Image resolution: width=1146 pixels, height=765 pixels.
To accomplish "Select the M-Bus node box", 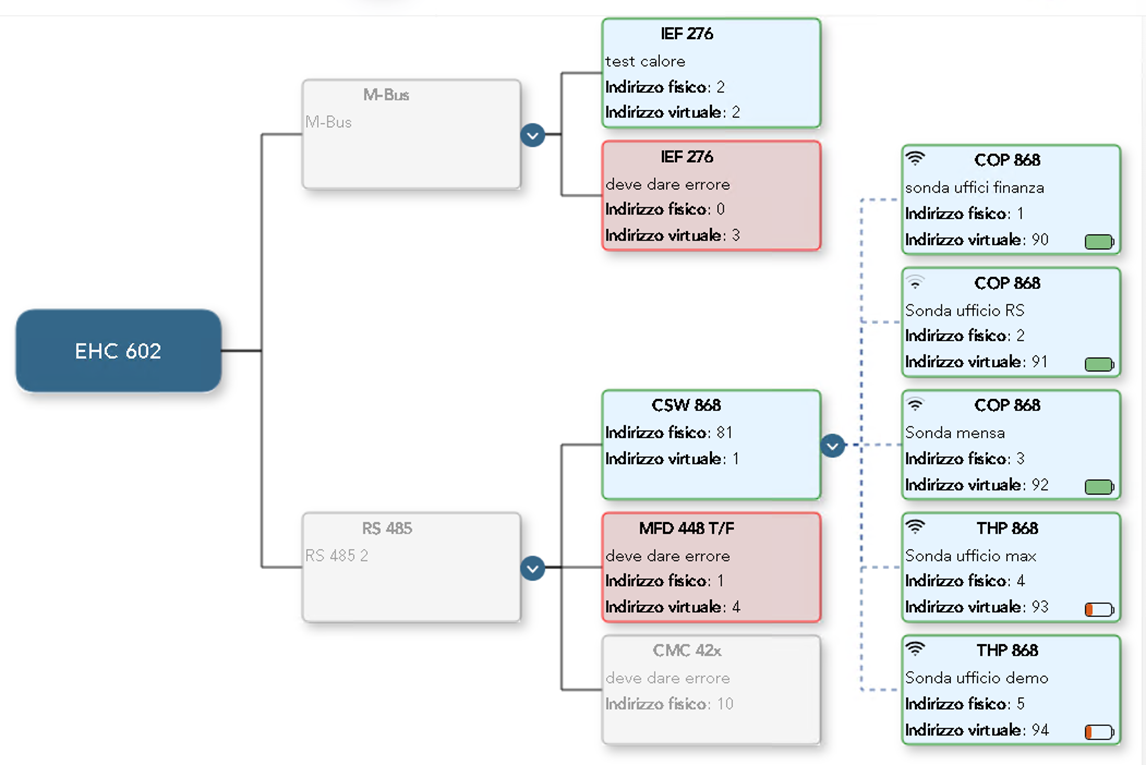I will tap(411, 134).
